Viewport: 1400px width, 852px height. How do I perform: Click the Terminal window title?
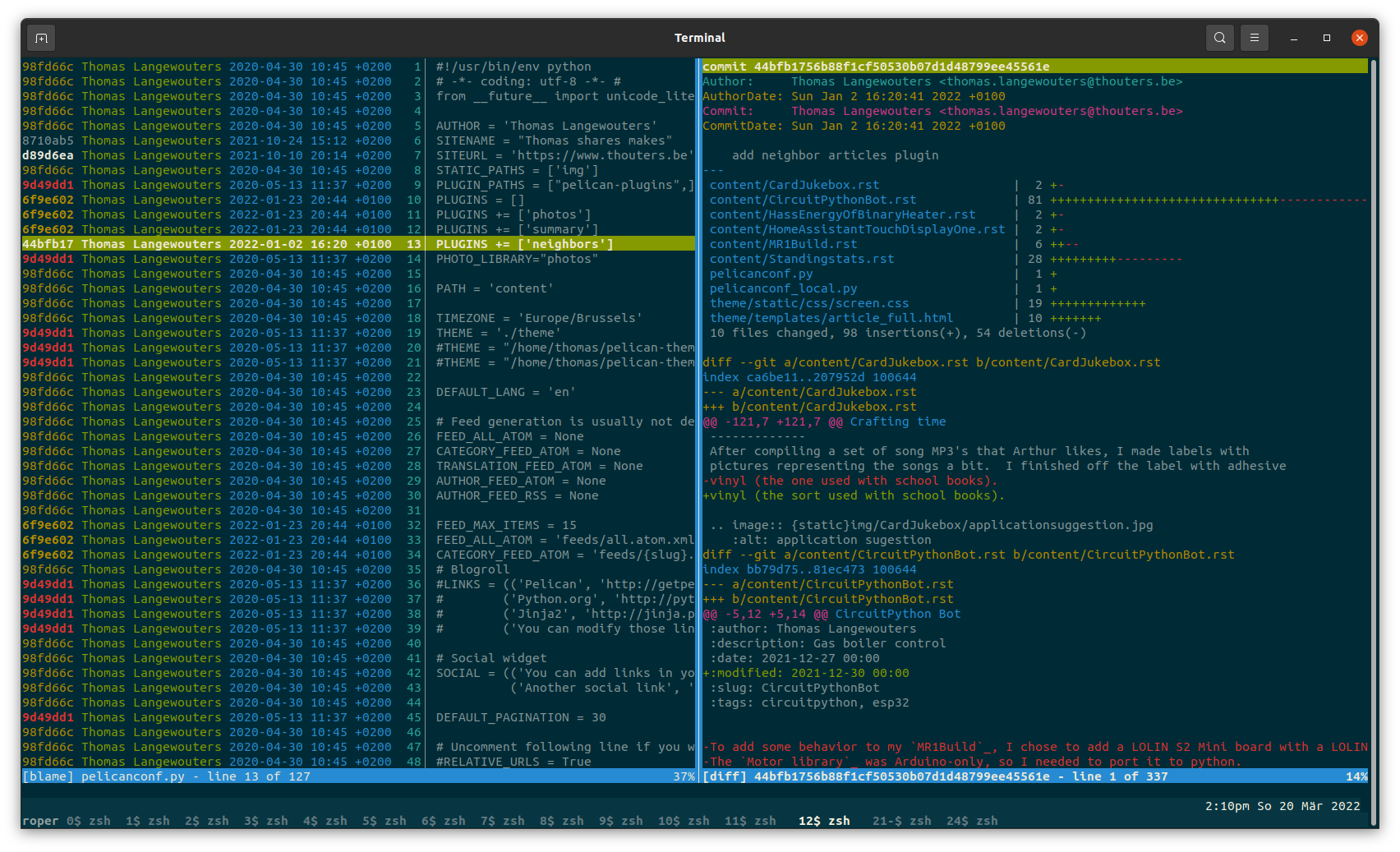[700, 38]
